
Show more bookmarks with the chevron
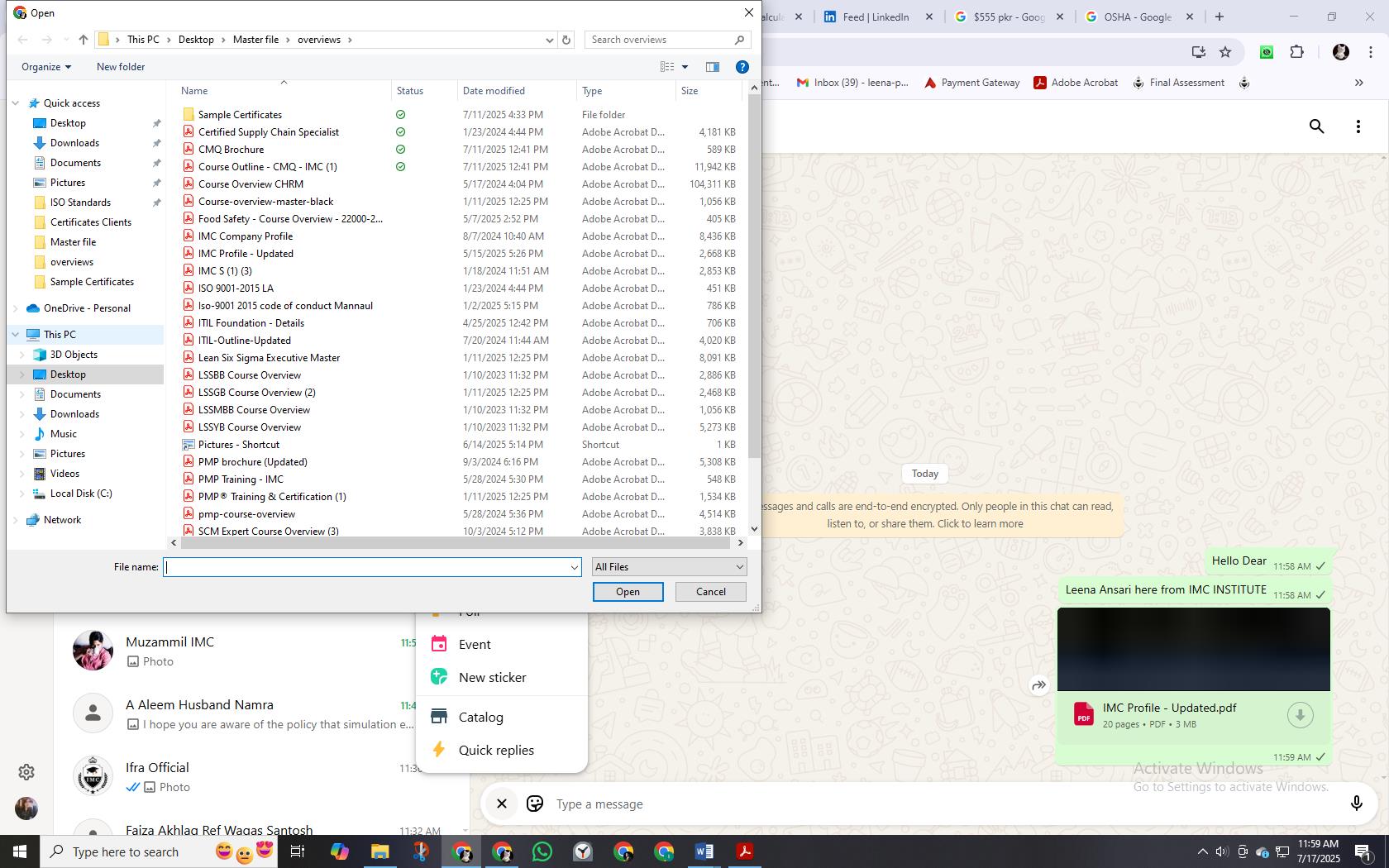click(x=1358, y=83)
